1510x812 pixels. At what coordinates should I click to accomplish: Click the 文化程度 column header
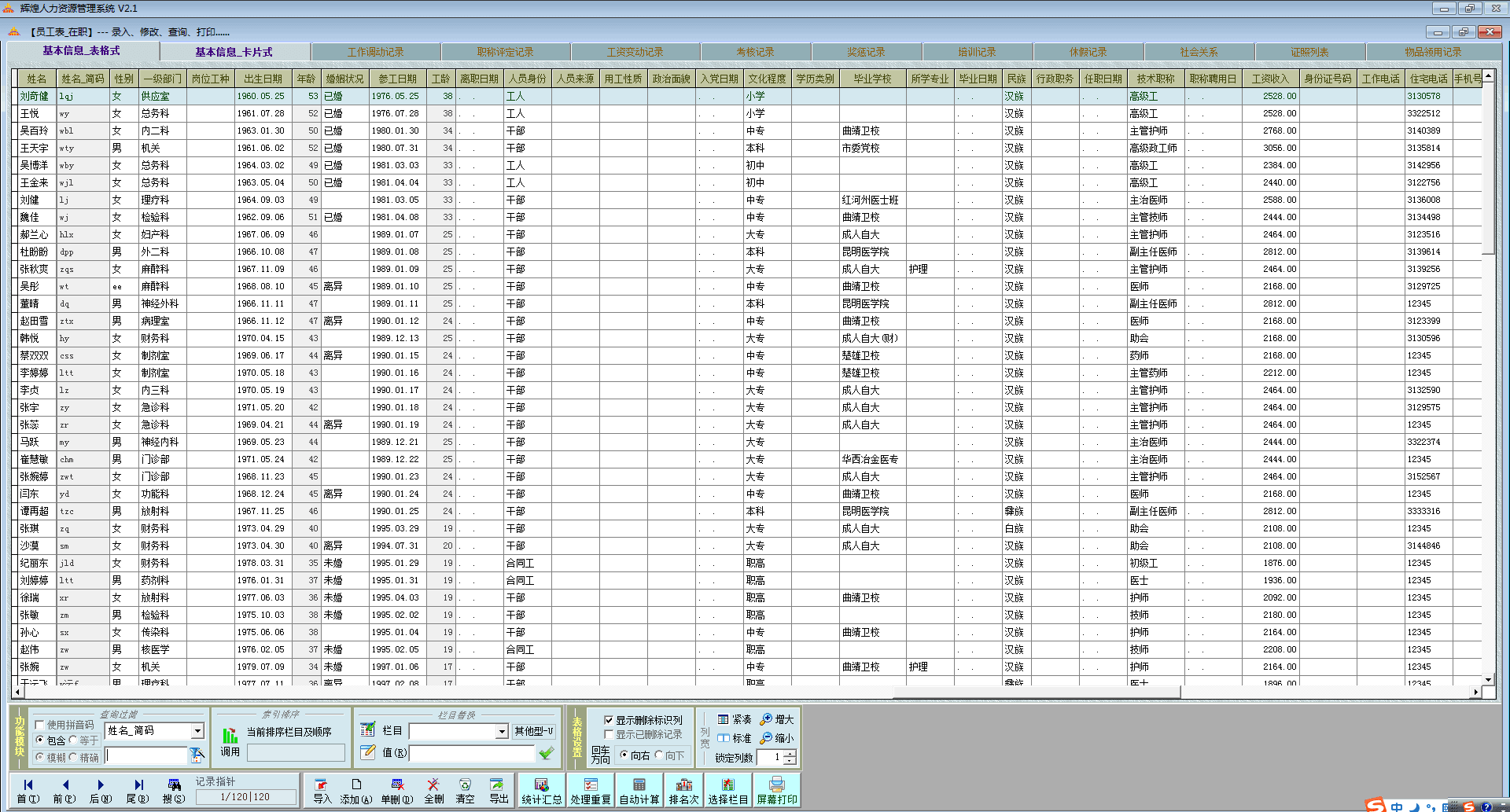point(768,79)
